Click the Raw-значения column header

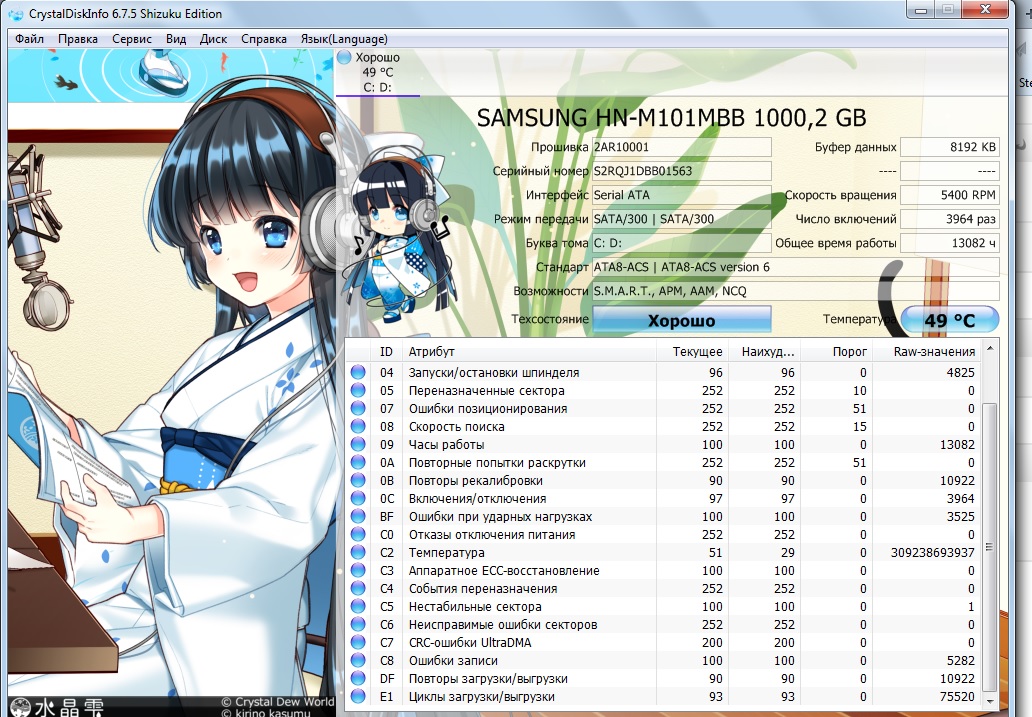coord(926,352)
